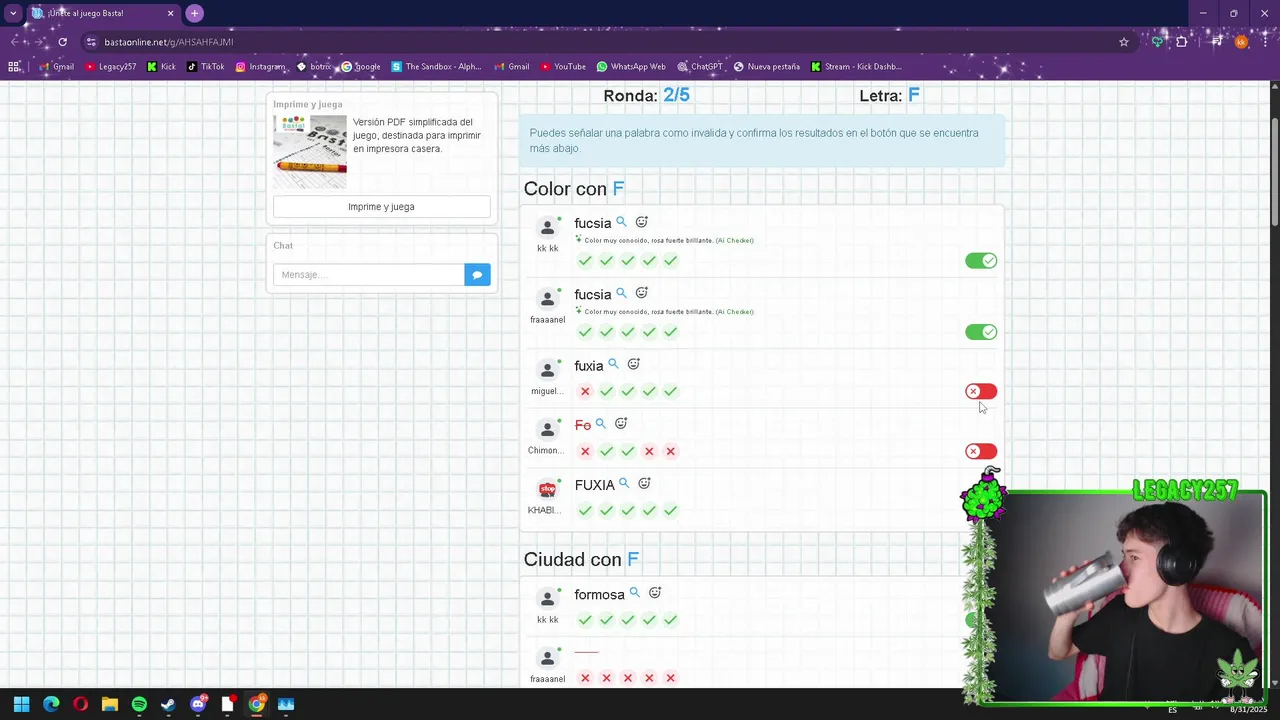Click the Letra: F text
1280x720 pixels.
click(890, 96)
